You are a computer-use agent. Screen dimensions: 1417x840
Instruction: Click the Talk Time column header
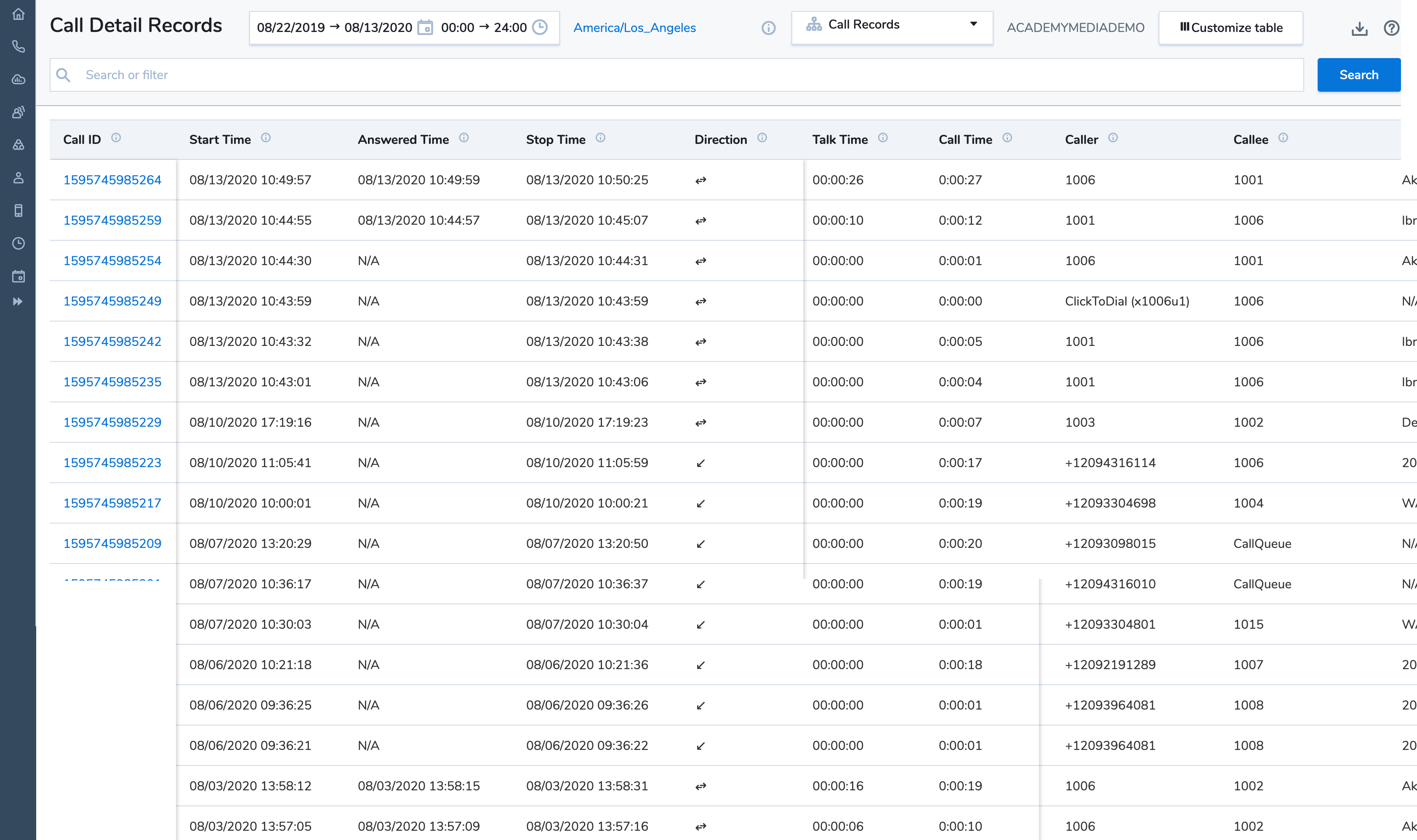tap(840, 140)
